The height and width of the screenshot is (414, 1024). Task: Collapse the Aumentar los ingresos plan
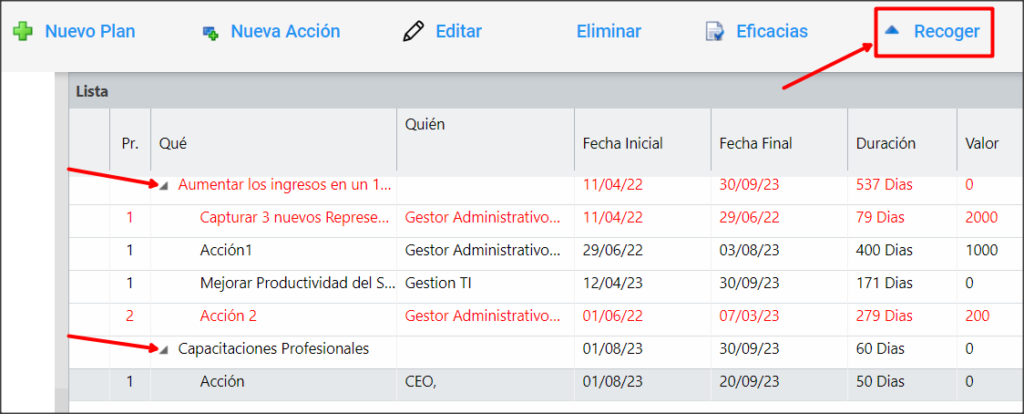(165, 186)
